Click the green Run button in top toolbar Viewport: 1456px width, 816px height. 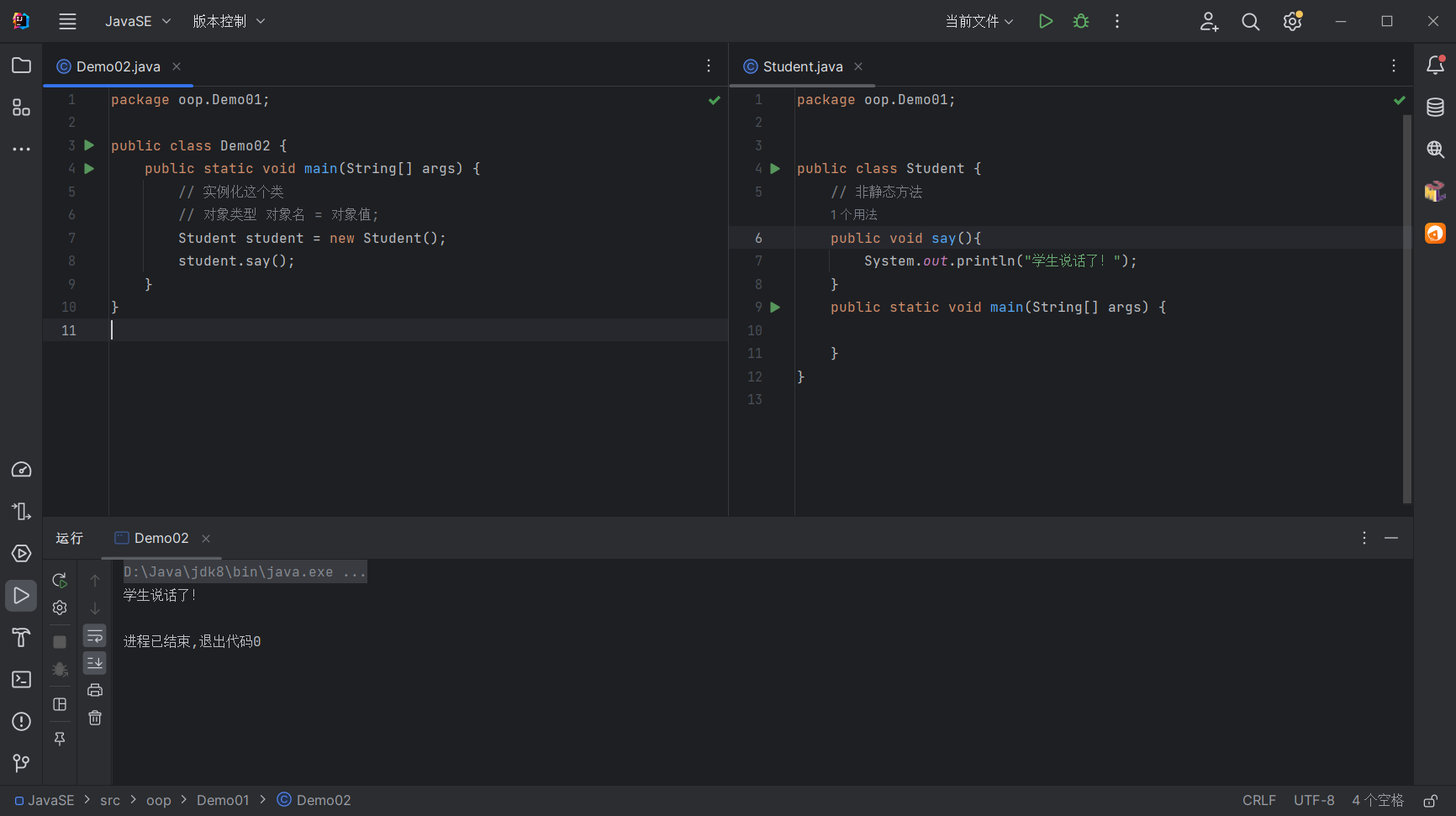[x=1045, y=22]
